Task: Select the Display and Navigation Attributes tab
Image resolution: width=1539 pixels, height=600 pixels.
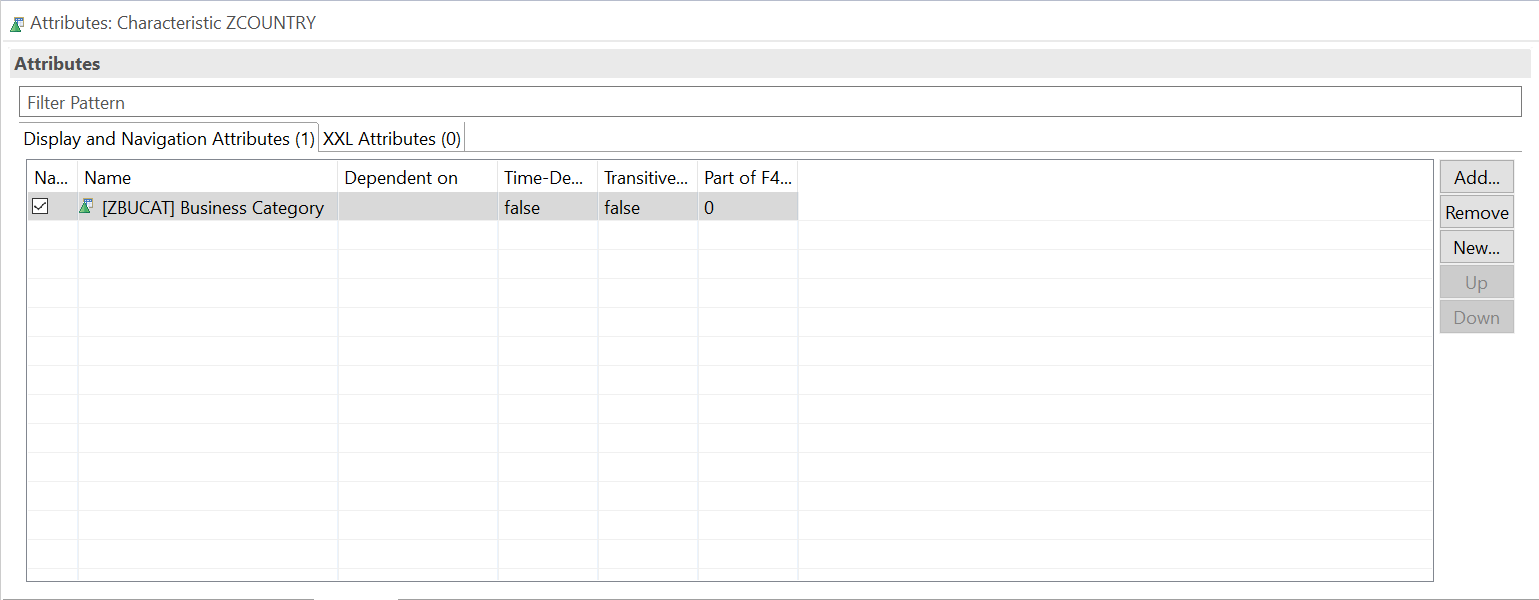Action: (168, 138)
